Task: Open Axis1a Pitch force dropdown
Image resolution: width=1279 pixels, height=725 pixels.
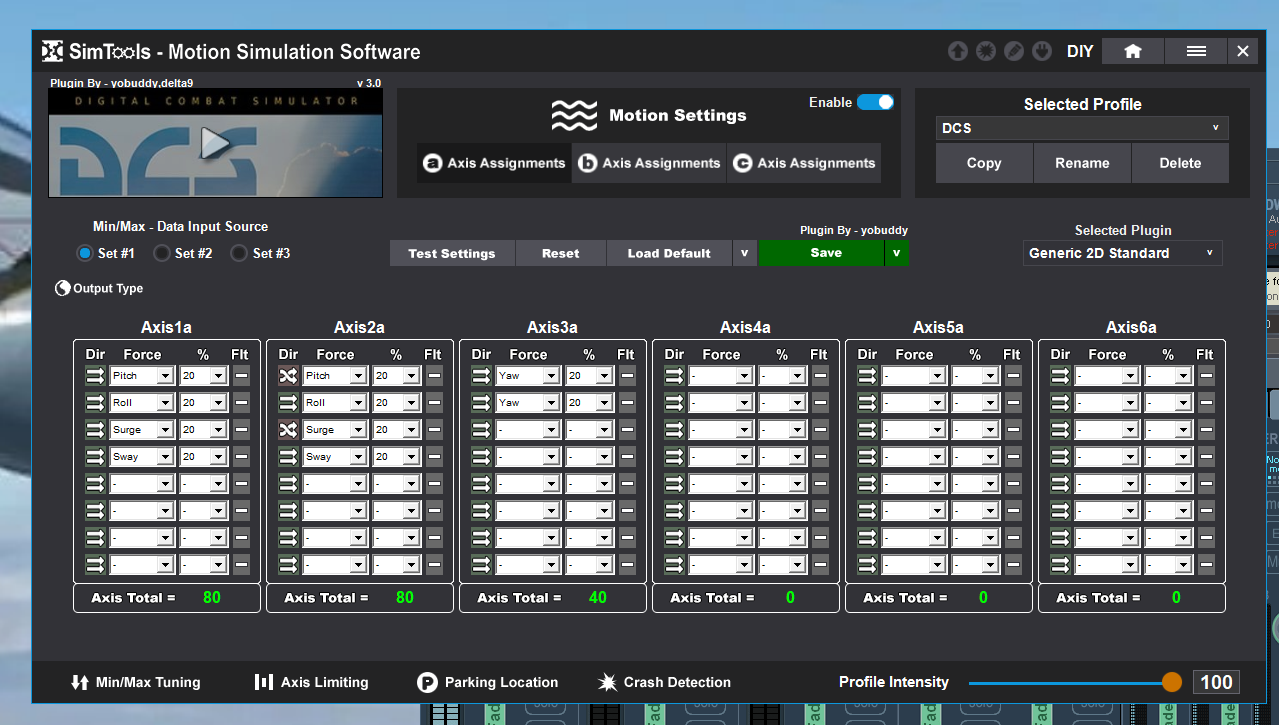Action: pos(141,376)
